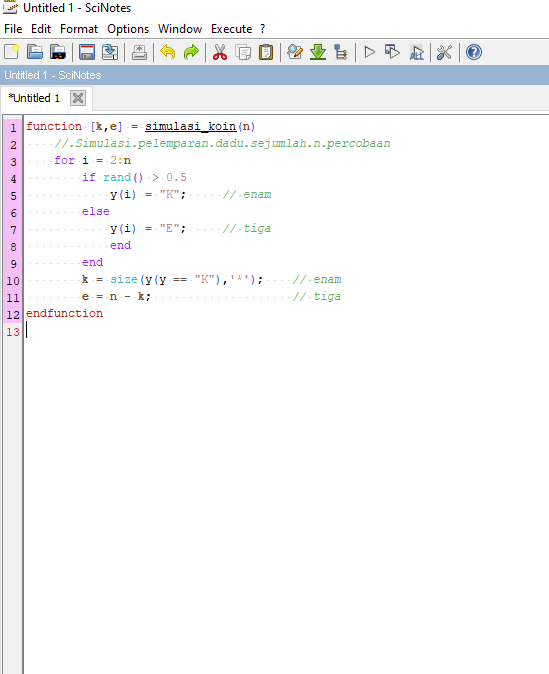Viewport: 549px width, 674px height.
Task: Open help with blue question icon
Action: (473, 52)
